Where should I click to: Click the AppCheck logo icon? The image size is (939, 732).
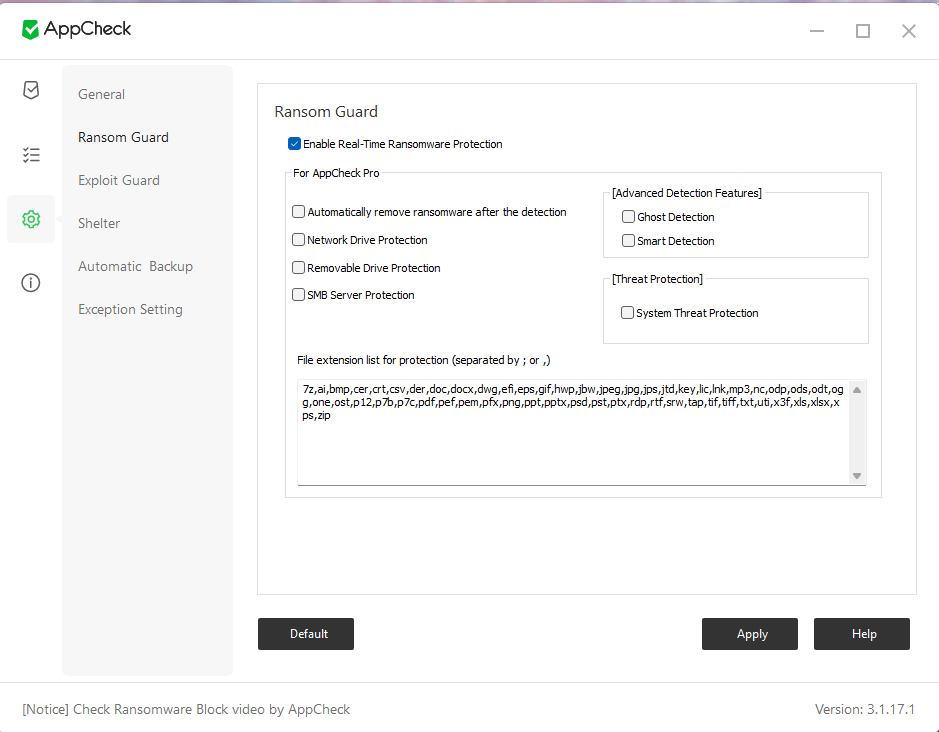pyautogui.click(x=31, y=30)
